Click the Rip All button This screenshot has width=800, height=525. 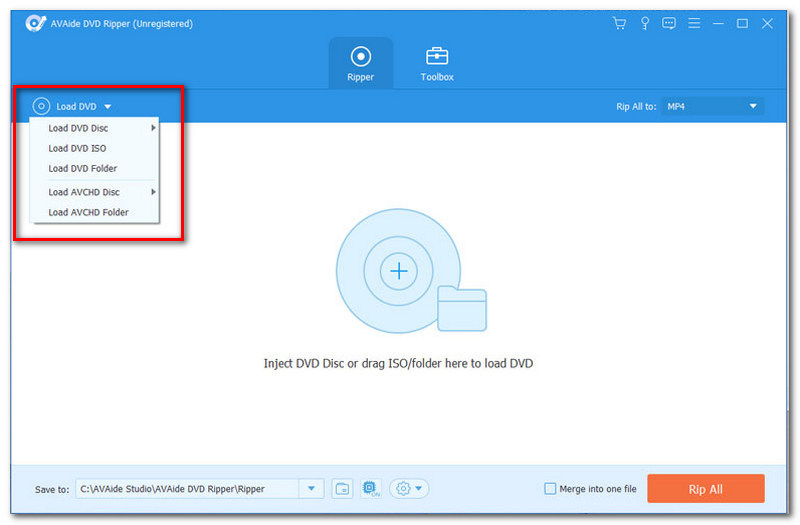[x=706, y=489]
